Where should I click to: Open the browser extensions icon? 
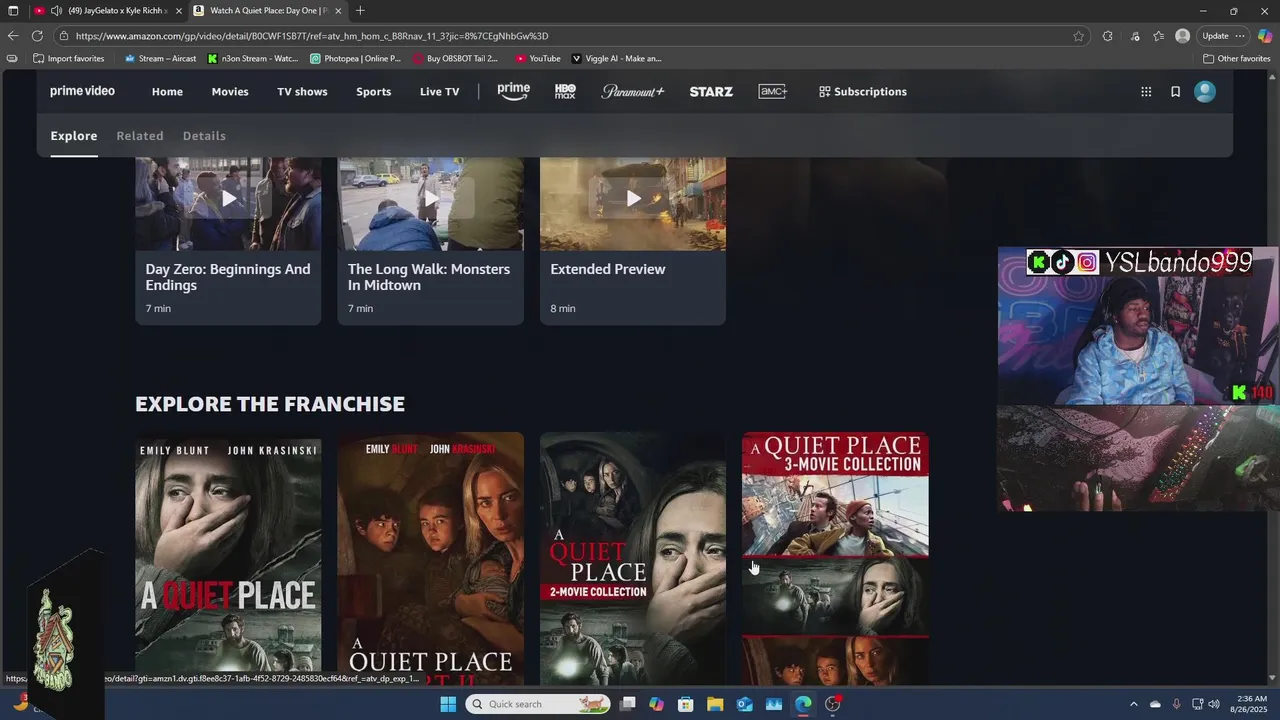point(1107,36)
